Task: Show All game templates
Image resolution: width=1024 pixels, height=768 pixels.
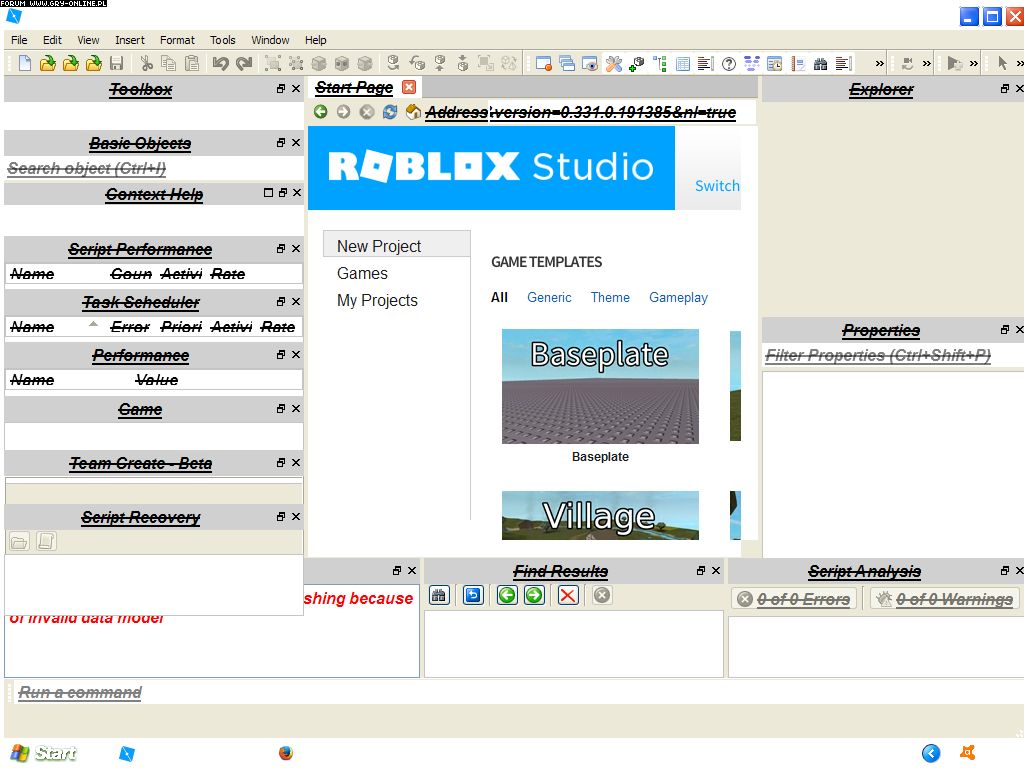Action: [499, 297]
